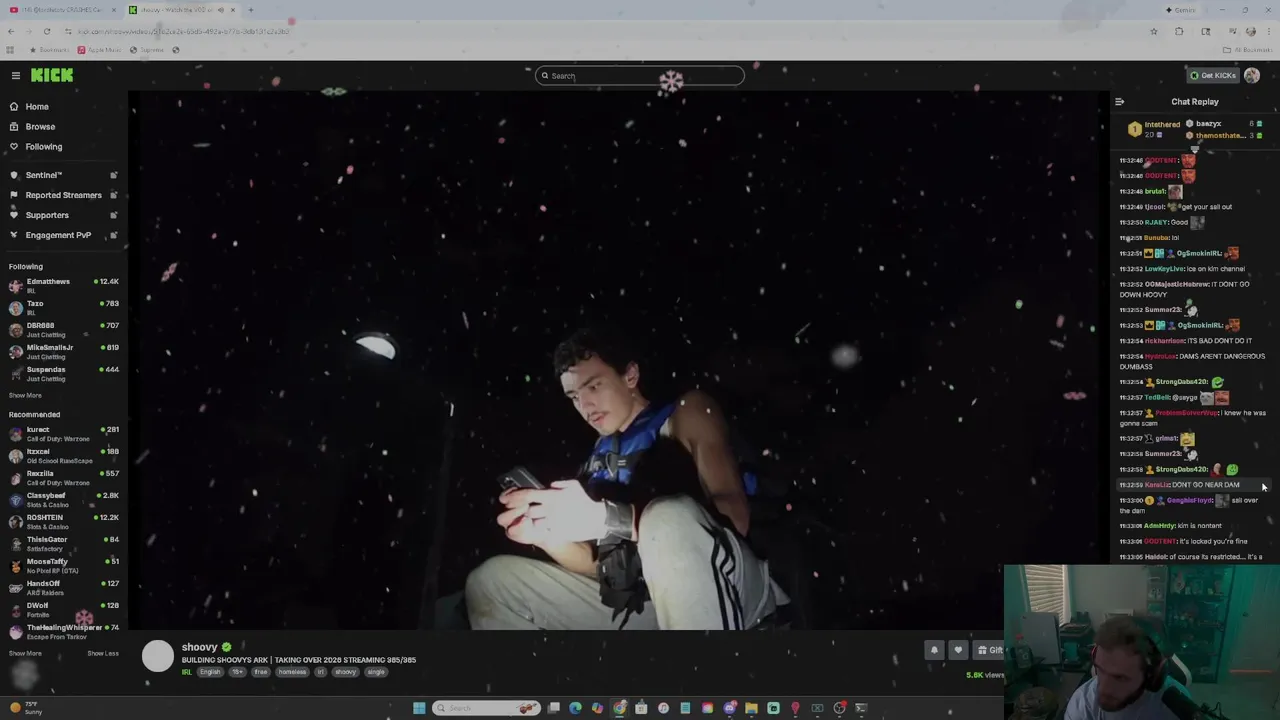The image size is (1280, 720).
Task: Open HandsOff's recommended channel
Action: pos(64,587)
